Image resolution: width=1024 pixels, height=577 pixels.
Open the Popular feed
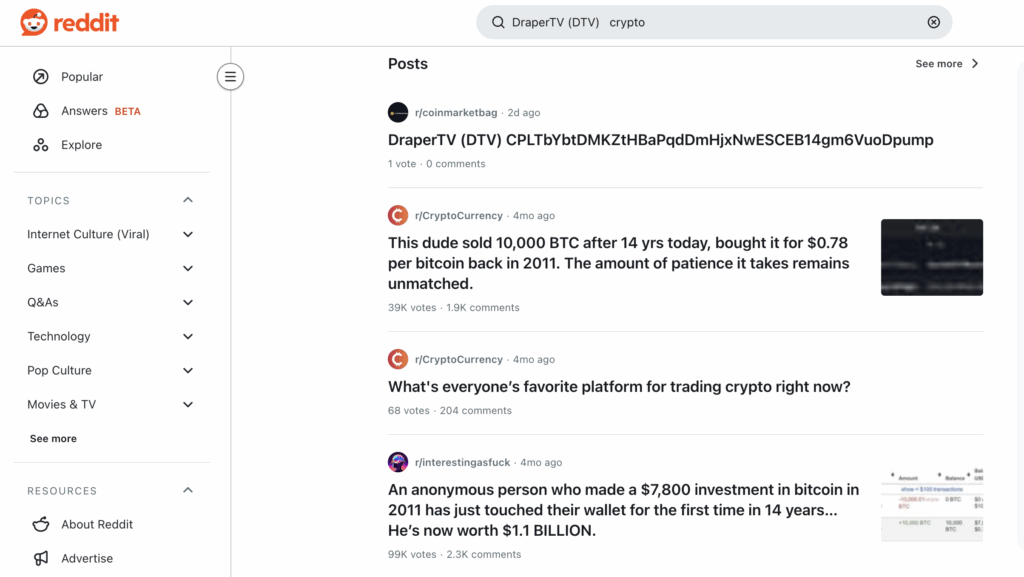81,77
